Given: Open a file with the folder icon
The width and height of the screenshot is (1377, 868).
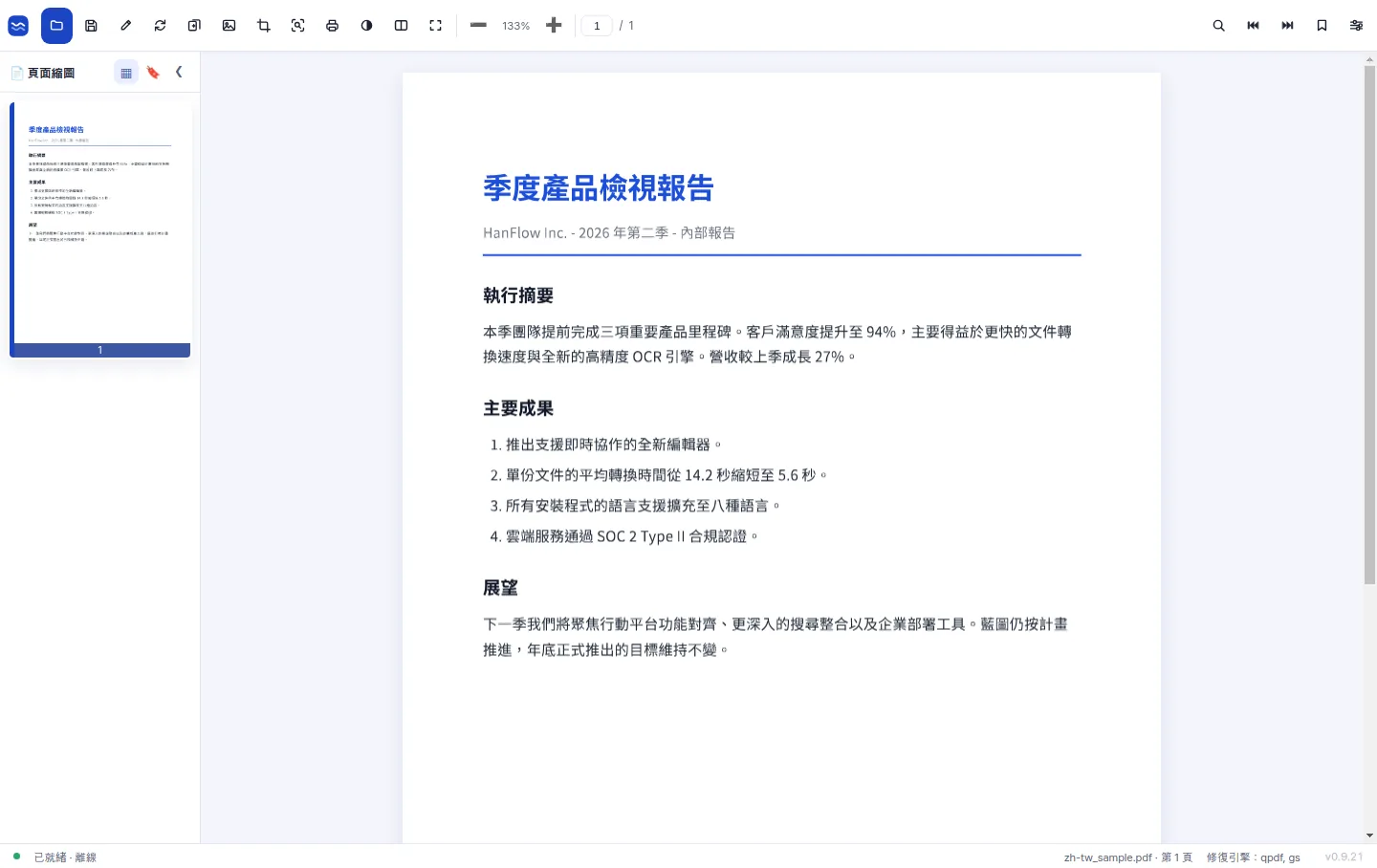Looking at the screenshot, I should pos(56,26).
